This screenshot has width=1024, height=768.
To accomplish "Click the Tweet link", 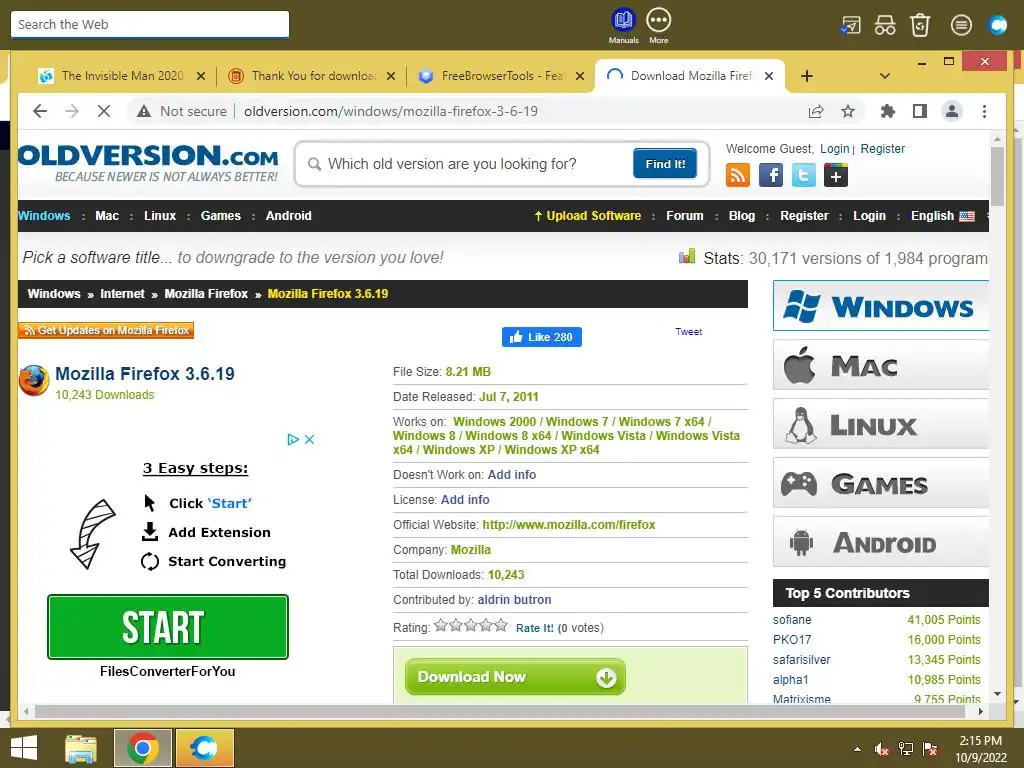I will (688, 332).
